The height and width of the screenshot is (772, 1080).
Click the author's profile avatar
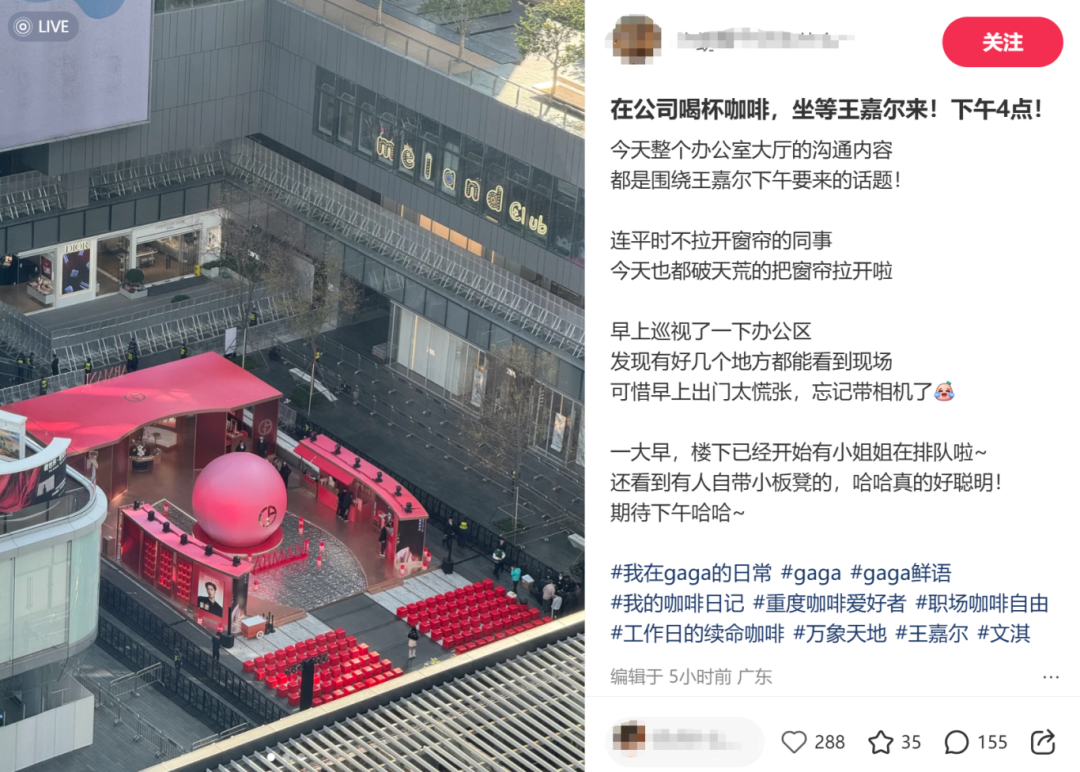click(x=636, y=40)
